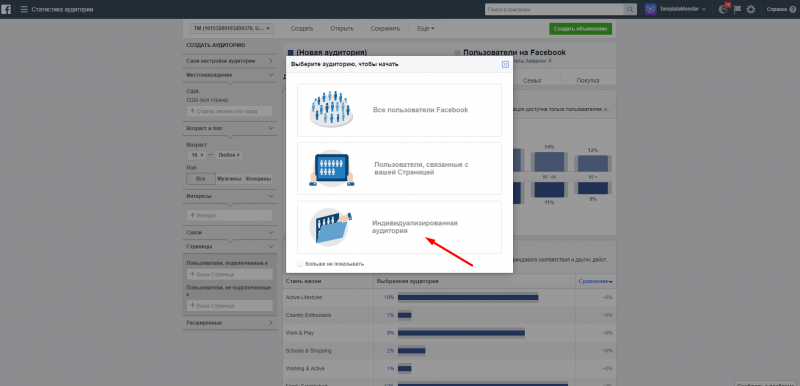This screenshot has height=386, width=800.
Task: Click the Active Lifestyles 10% bar
Action: 468,297
